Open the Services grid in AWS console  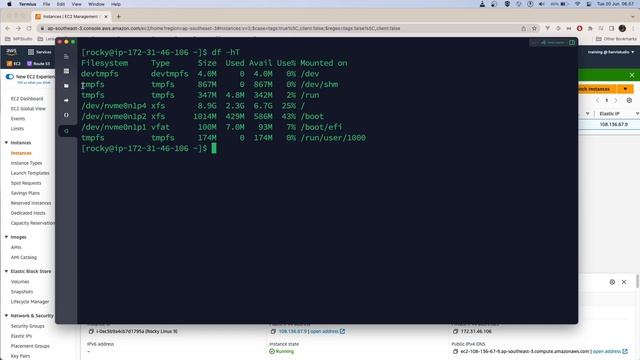pyautogui.click(x=40, y=52)
